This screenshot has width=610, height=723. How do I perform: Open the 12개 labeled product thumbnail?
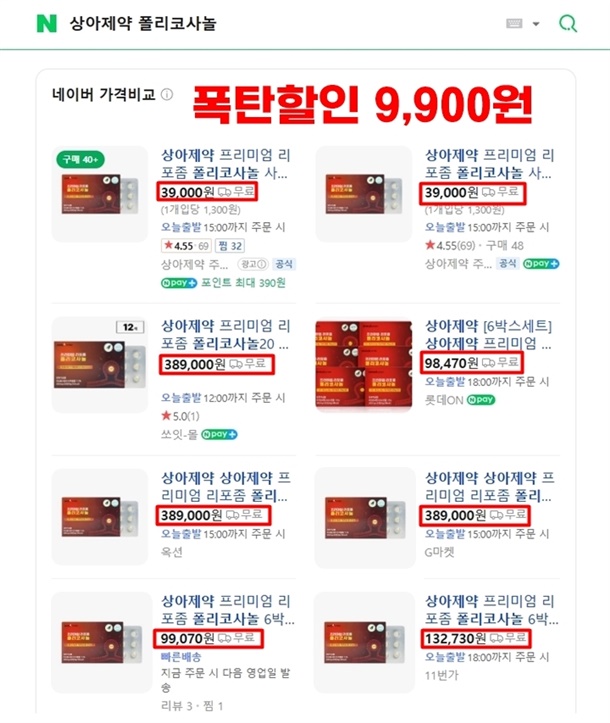pos(100,365)
